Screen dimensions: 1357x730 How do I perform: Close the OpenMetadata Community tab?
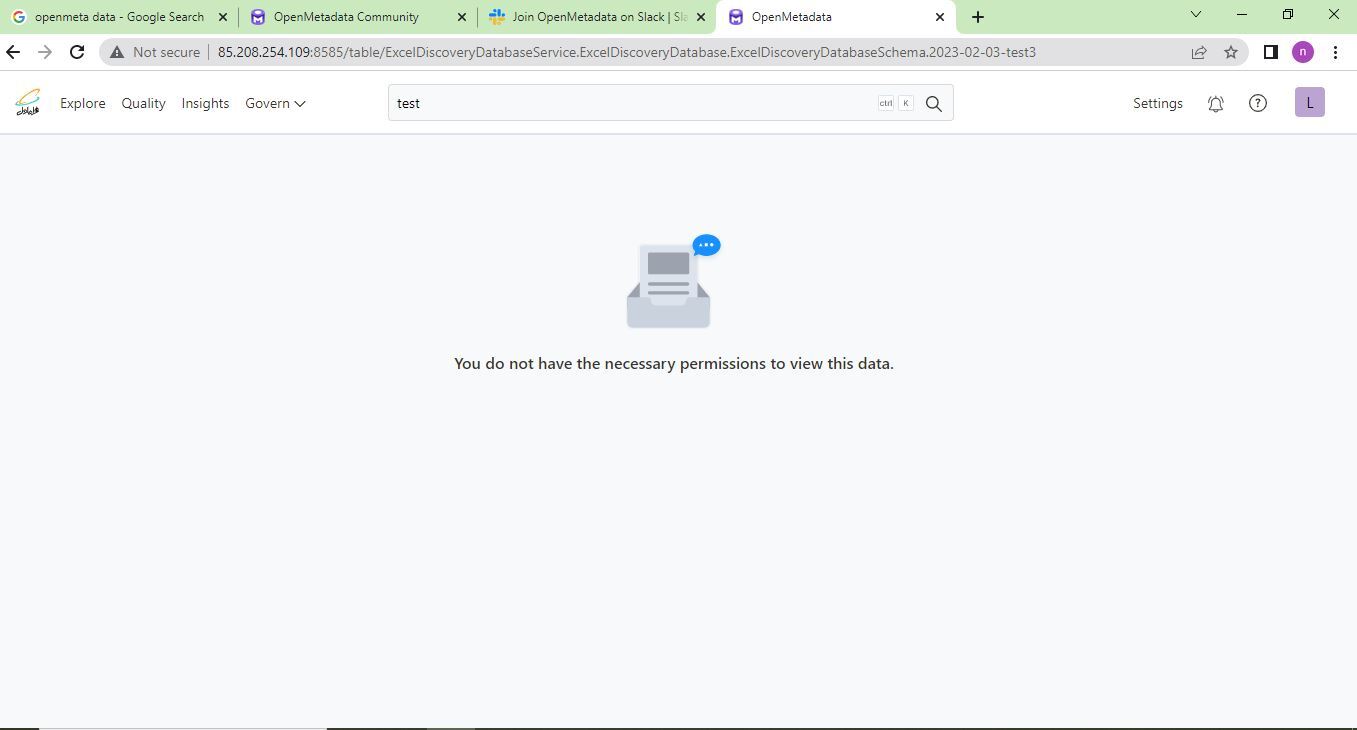tap(462, 17)
